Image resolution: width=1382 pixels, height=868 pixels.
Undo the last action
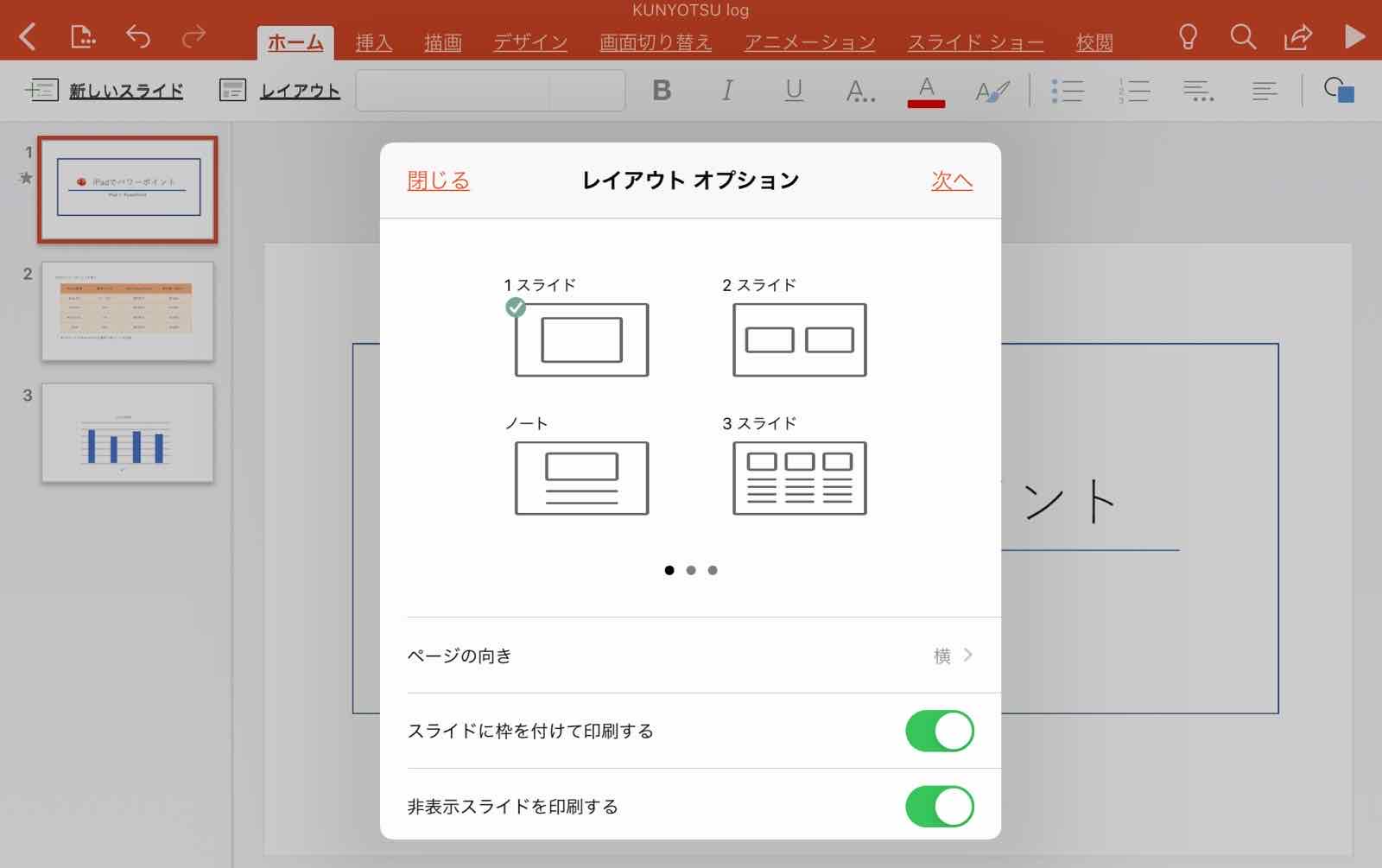point(138,36)
